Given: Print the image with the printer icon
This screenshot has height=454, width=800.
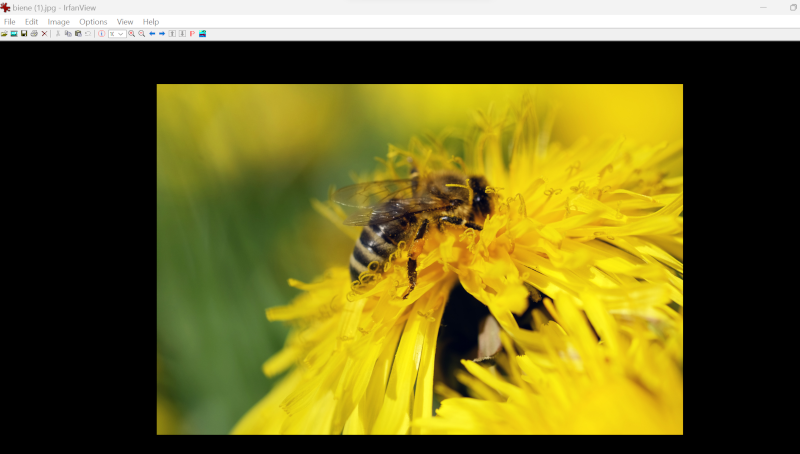Looking at the screenshot, I should coord(34,34).
